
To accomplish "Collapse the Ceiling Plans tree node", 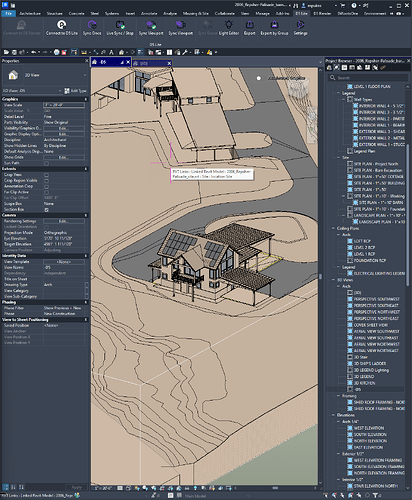I will coord(333,228).
